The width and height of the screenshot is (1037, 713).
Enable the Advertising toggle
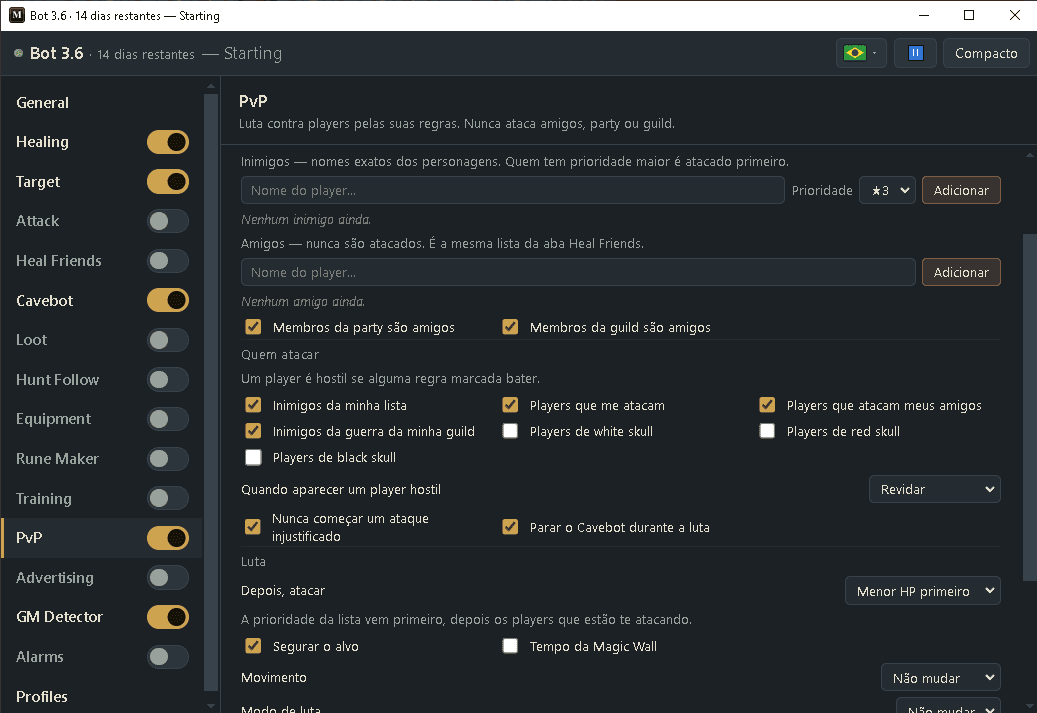[x=168, y=577]
